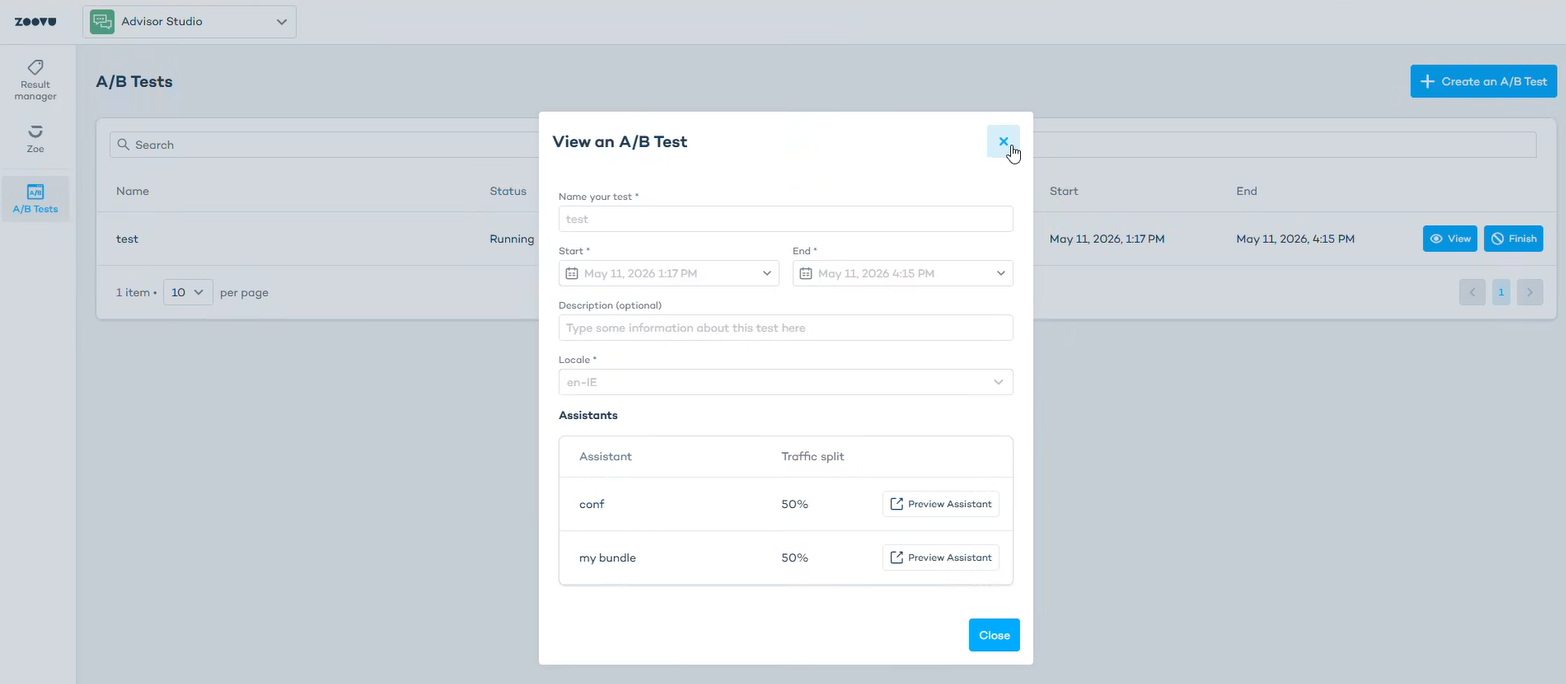
Task: Select page 1 in pagination
Action: (x=1501, y=292)
